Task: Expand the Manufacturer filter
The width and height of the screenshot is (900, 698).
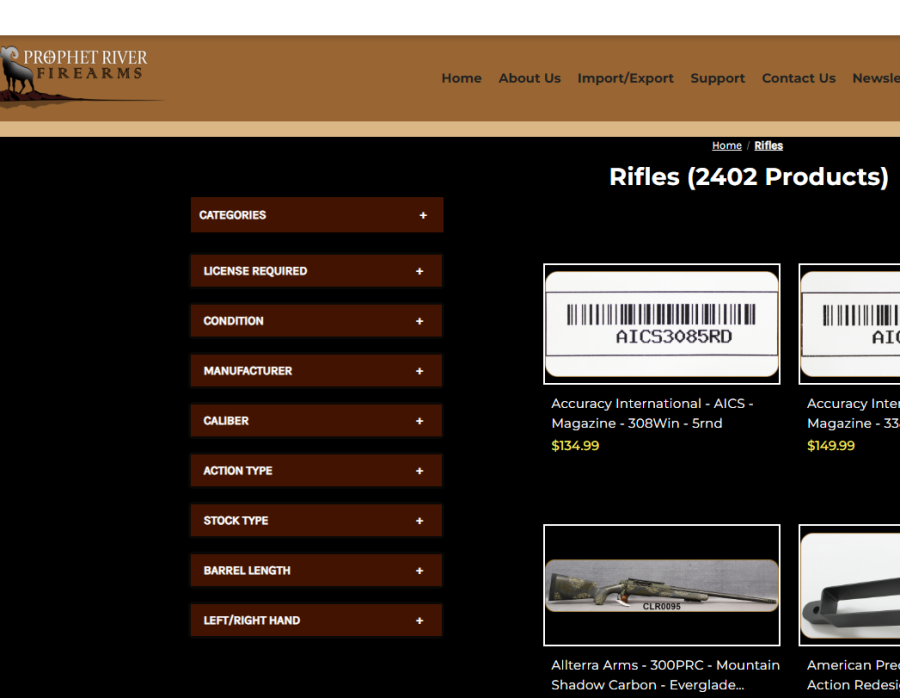Action: tap(316, 371)
